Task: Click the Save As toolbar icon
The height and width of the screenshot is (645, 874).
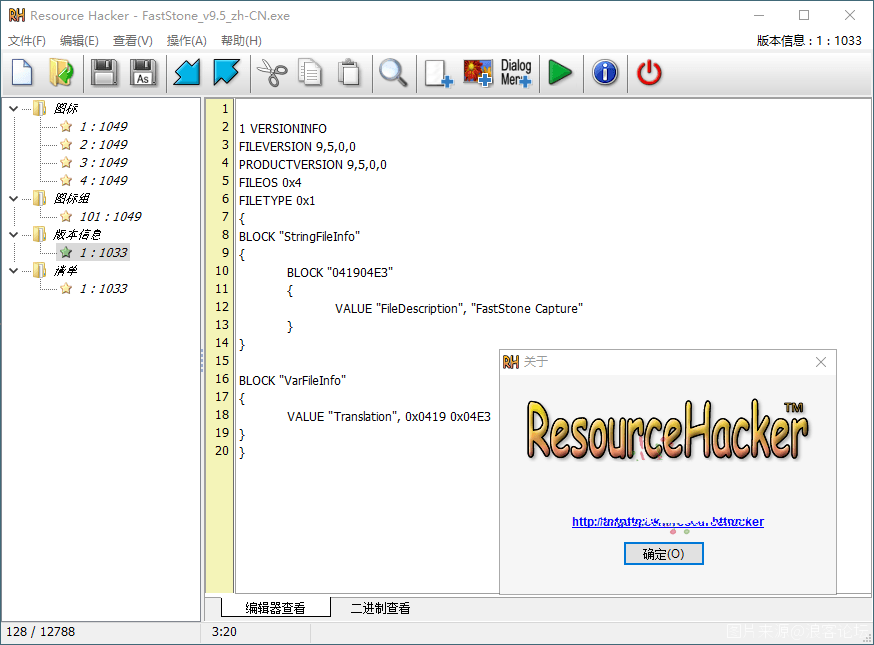Action: point(143,73)
